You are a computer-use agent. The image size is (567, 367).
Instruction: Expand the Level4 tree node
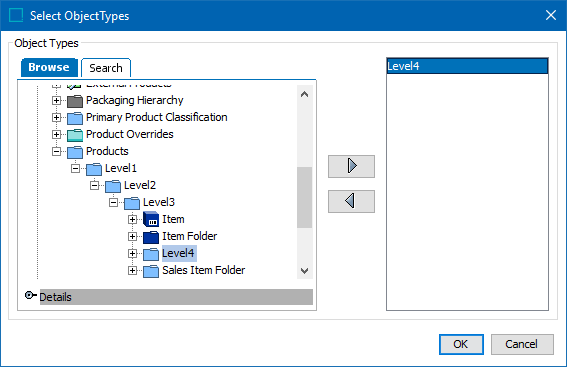(132, 253)
